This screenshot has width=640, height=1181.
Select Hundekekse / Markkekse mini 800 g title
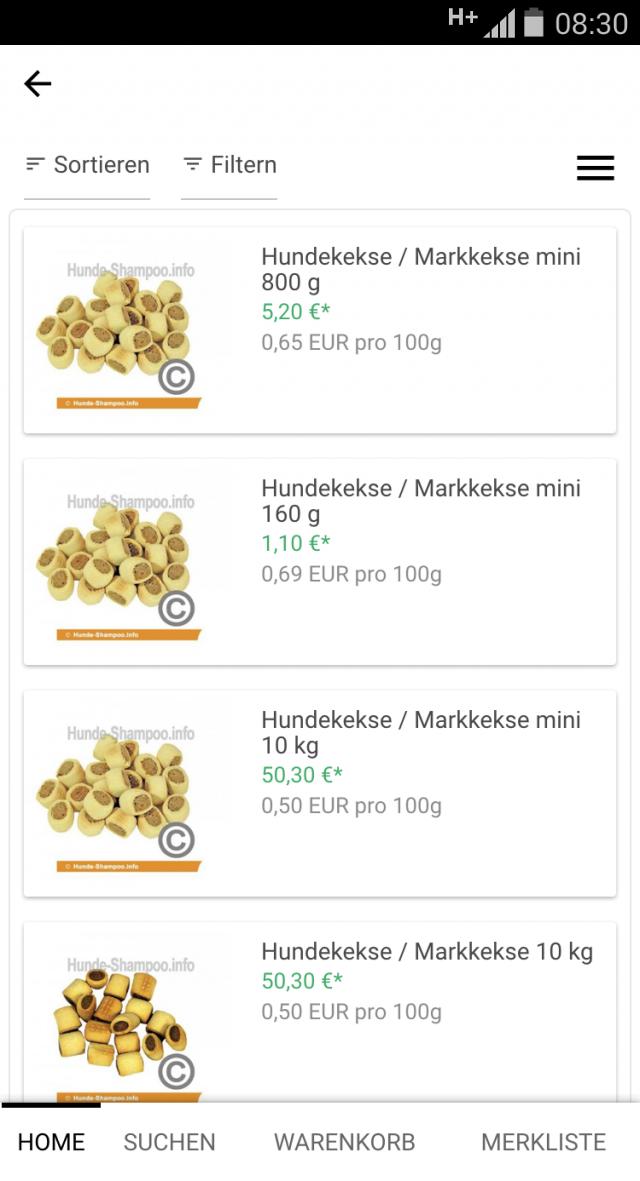[420, 269]
